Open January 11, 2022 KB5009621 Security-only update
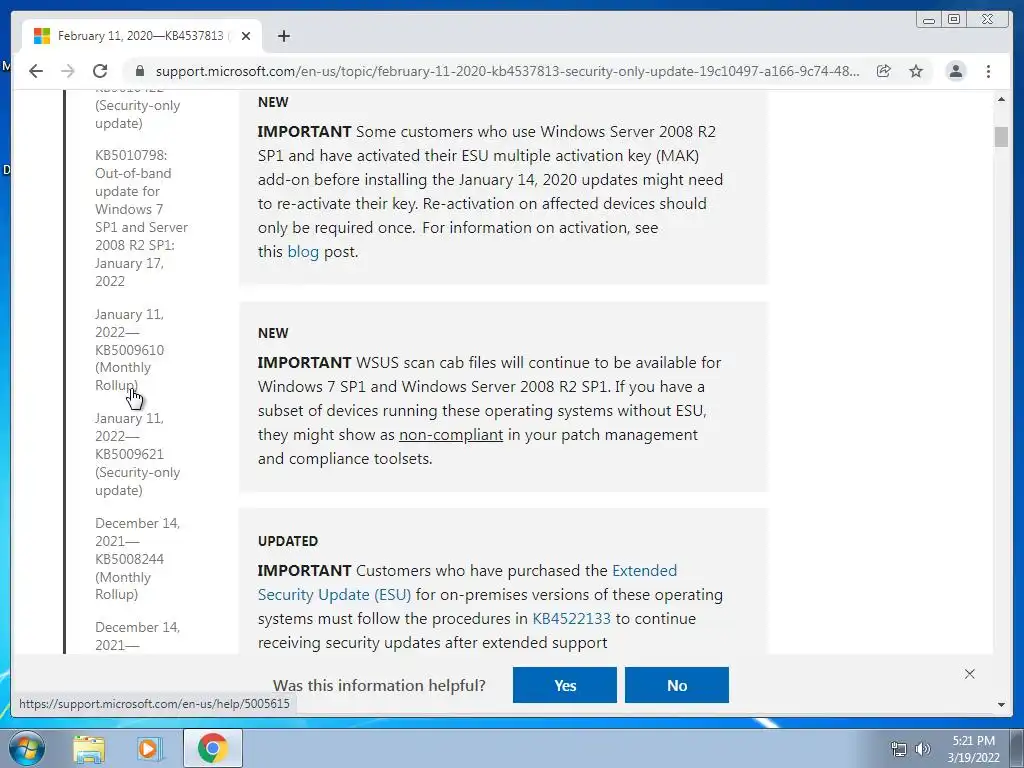 tap(137, 454)
